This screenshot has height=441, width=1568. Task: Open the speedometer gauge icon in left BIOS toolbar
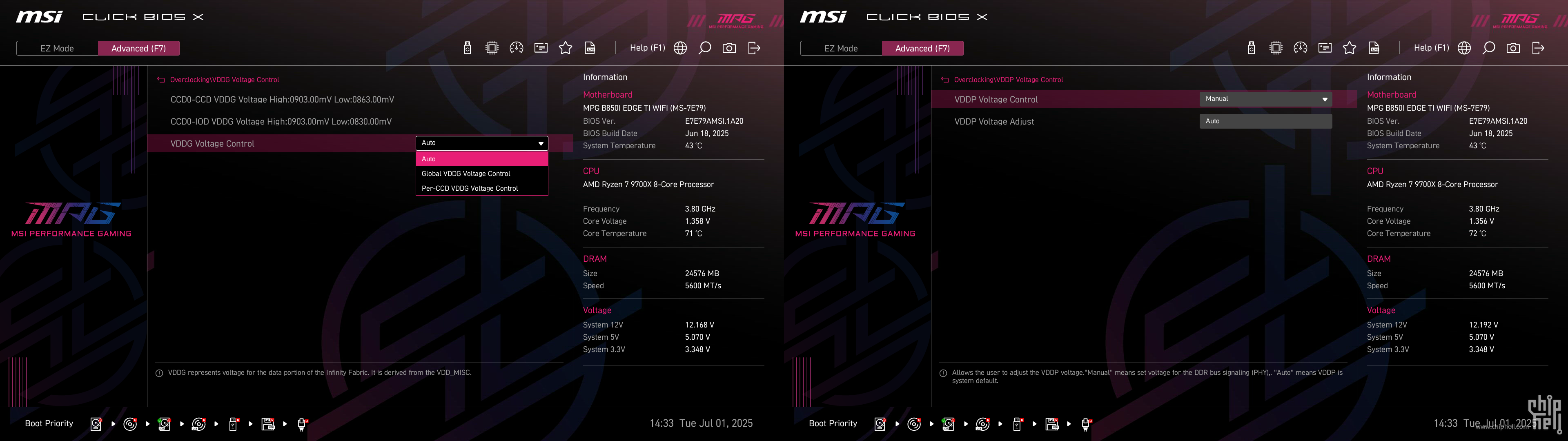click(516, 48)
